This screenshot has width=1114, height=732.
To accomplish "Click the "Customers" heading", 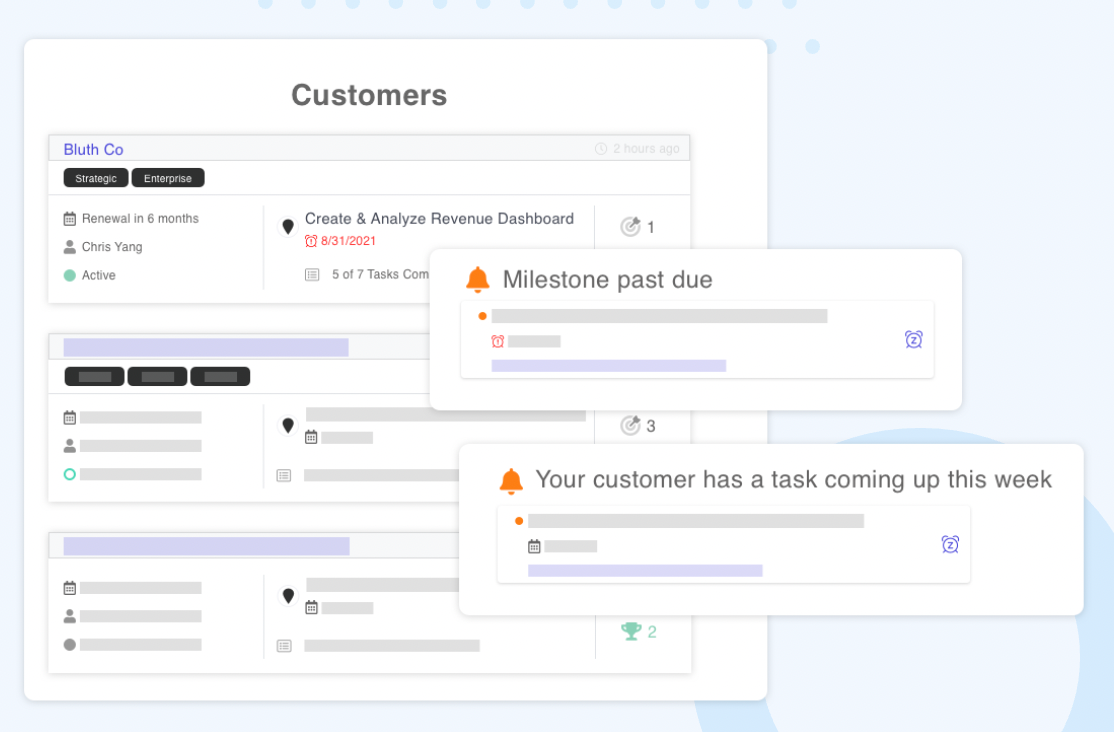I will point(369,95).
